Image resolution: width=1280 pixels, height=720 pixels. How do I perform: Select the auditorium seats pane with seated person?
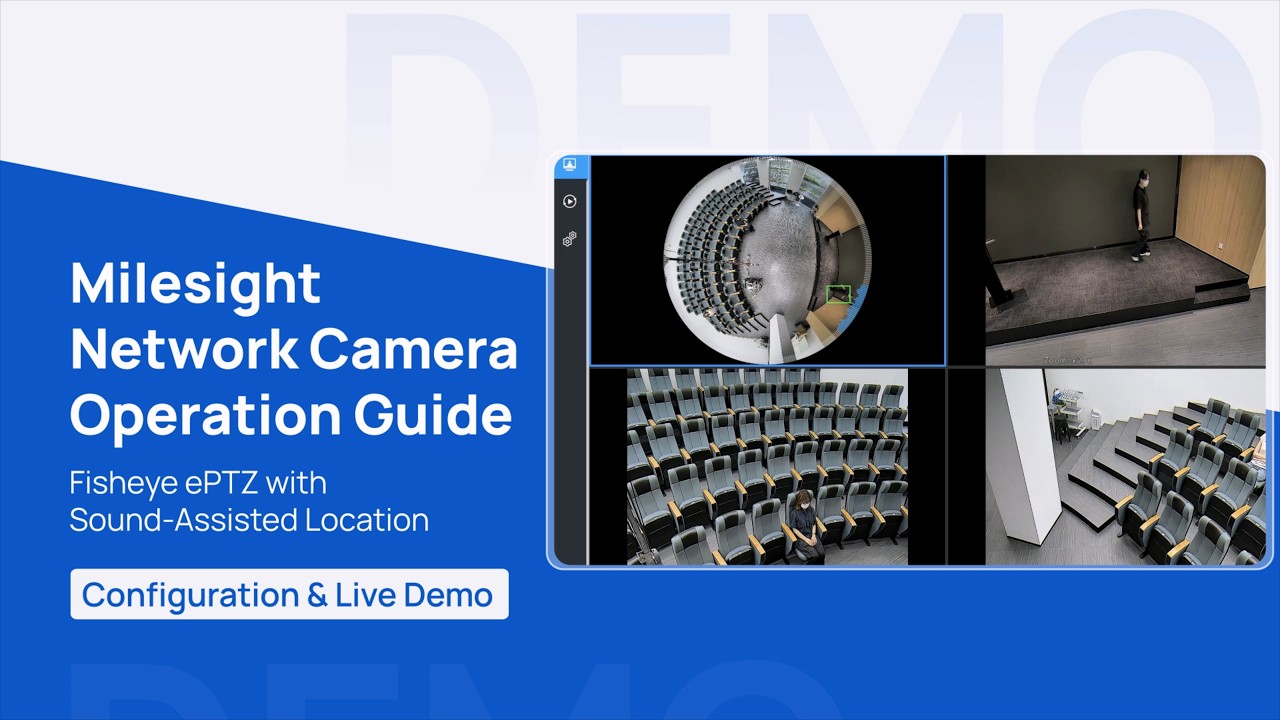[767, 467]
